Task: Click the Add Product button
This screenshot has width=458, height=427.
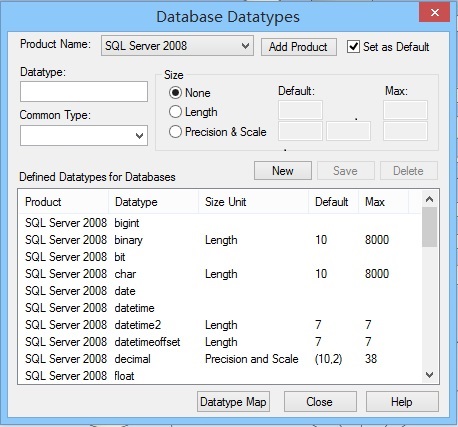Action: coord(299,47)
